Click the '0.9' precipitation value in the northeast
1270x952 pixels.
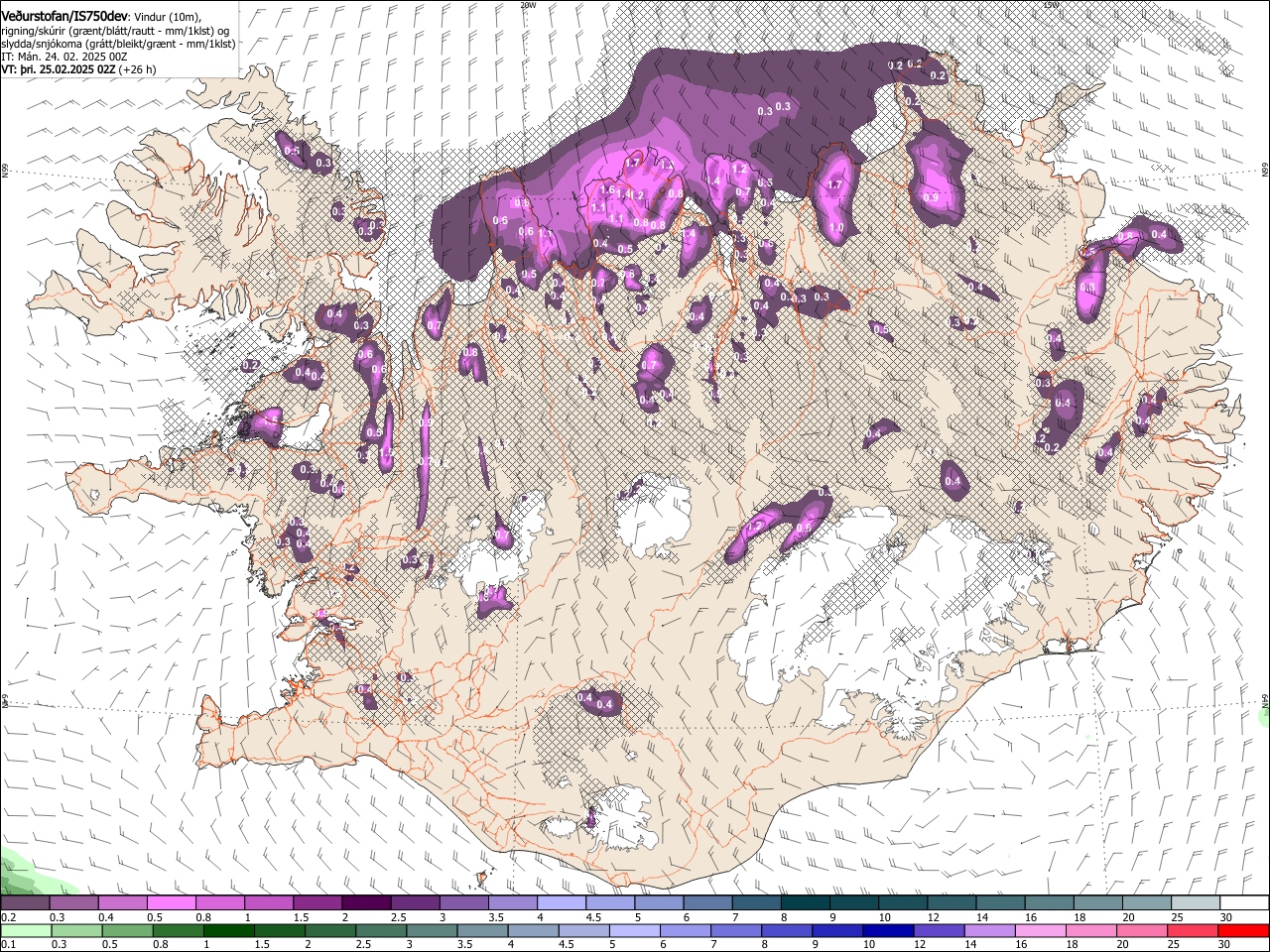pos(930,197)
